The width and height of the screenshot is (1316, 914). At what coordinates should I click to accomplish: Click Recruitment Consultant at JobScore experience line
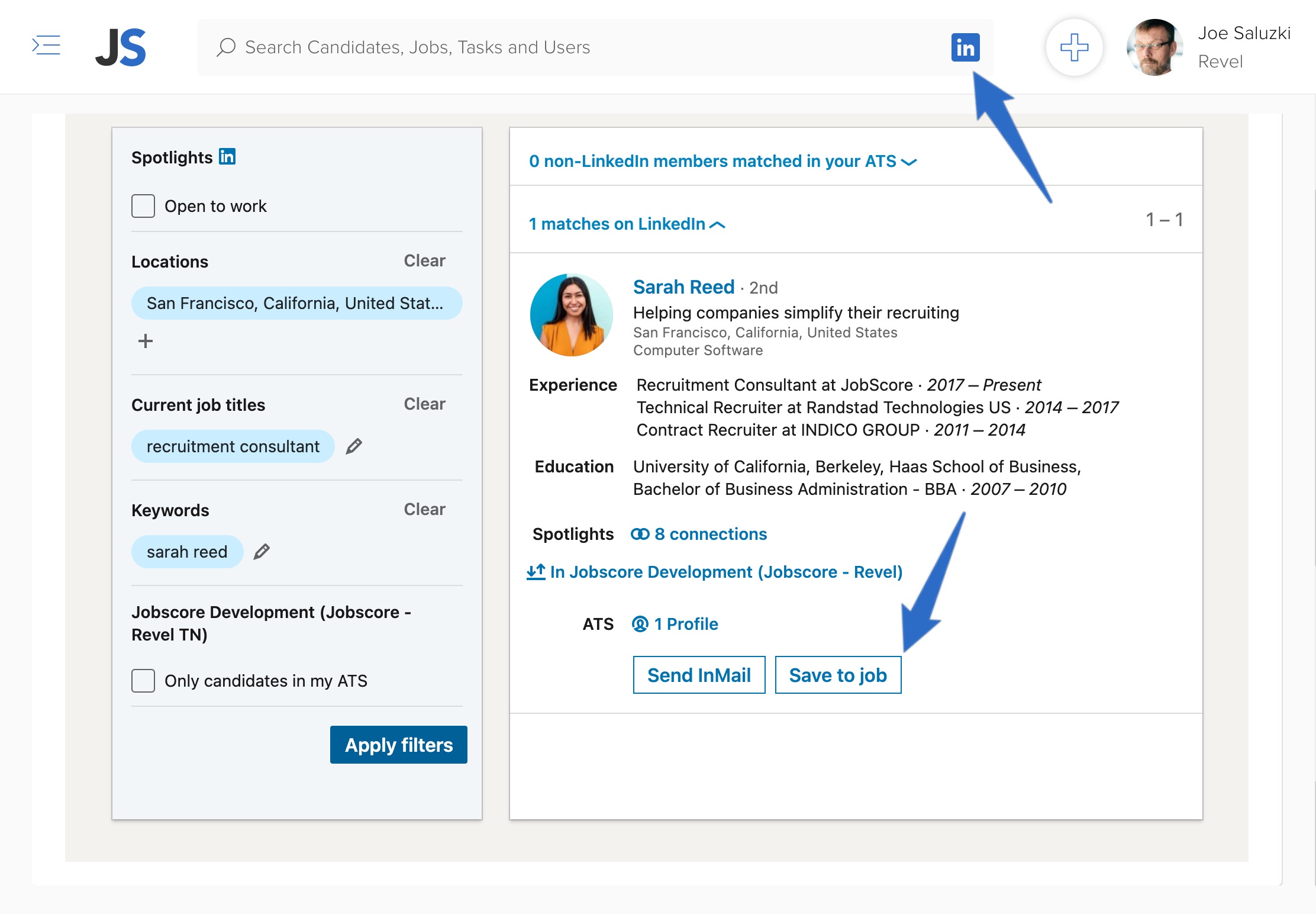(x=838, y=385)
